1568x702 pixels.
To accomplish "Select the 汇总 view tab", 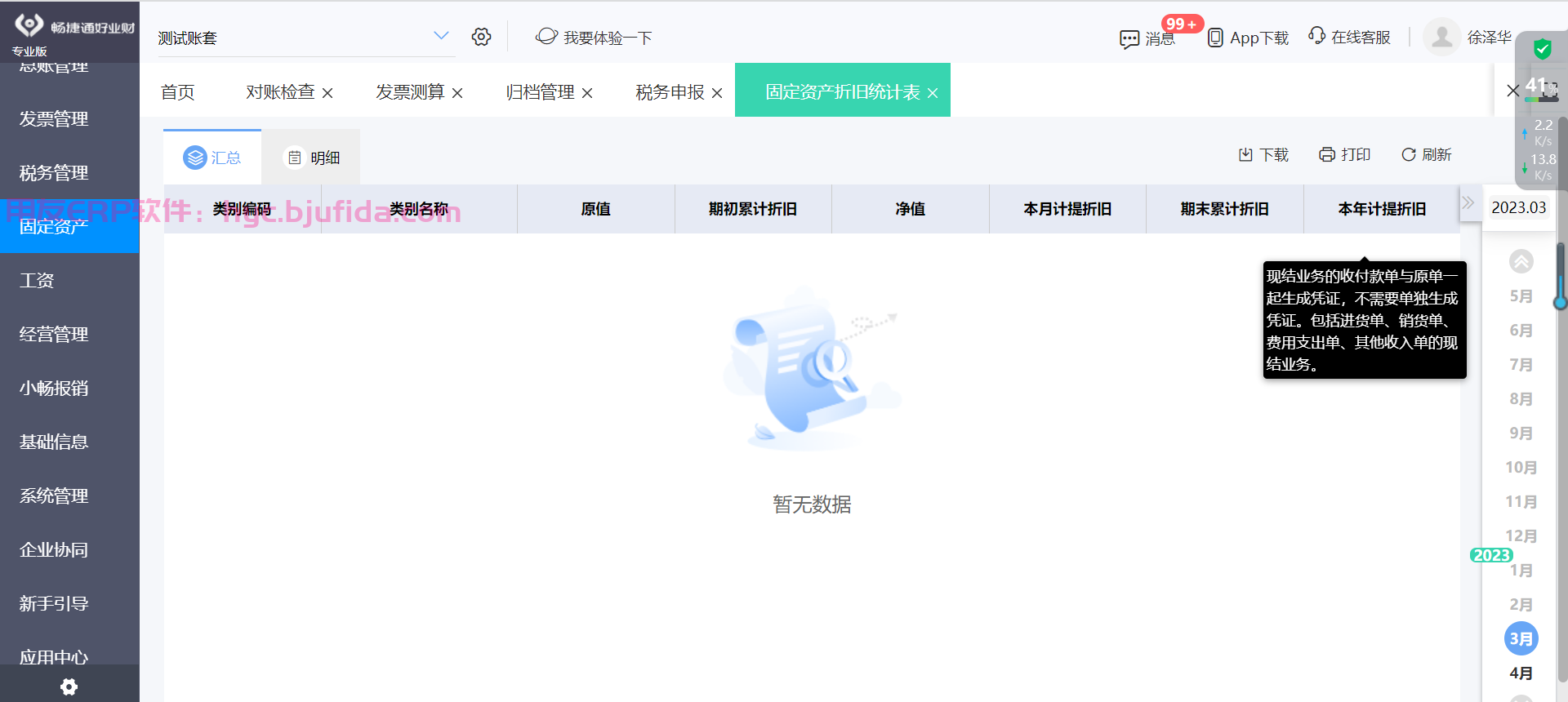I will pos(212,157).
